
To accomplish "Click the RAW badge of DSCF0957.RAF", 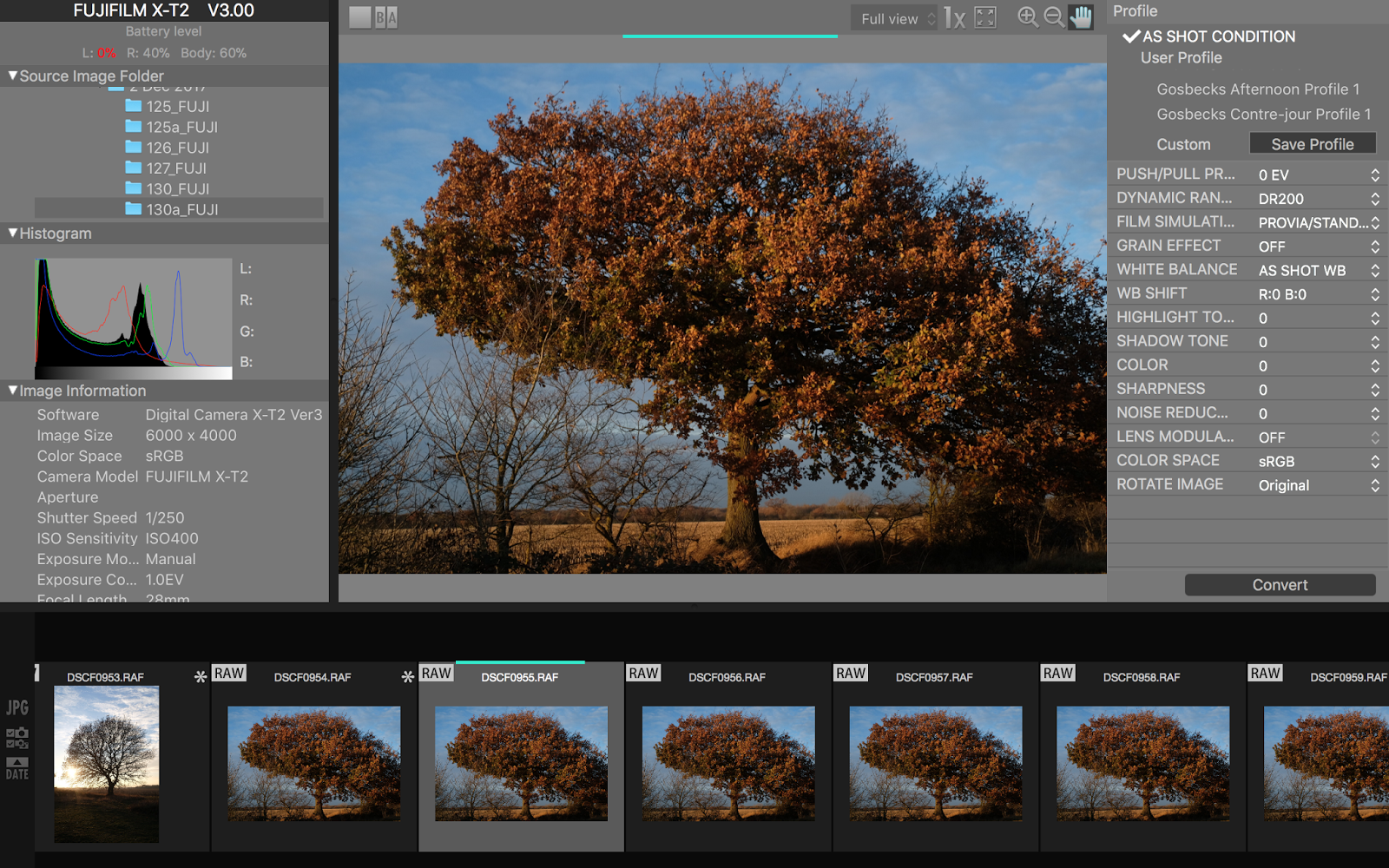I will (x=851, y=673).
